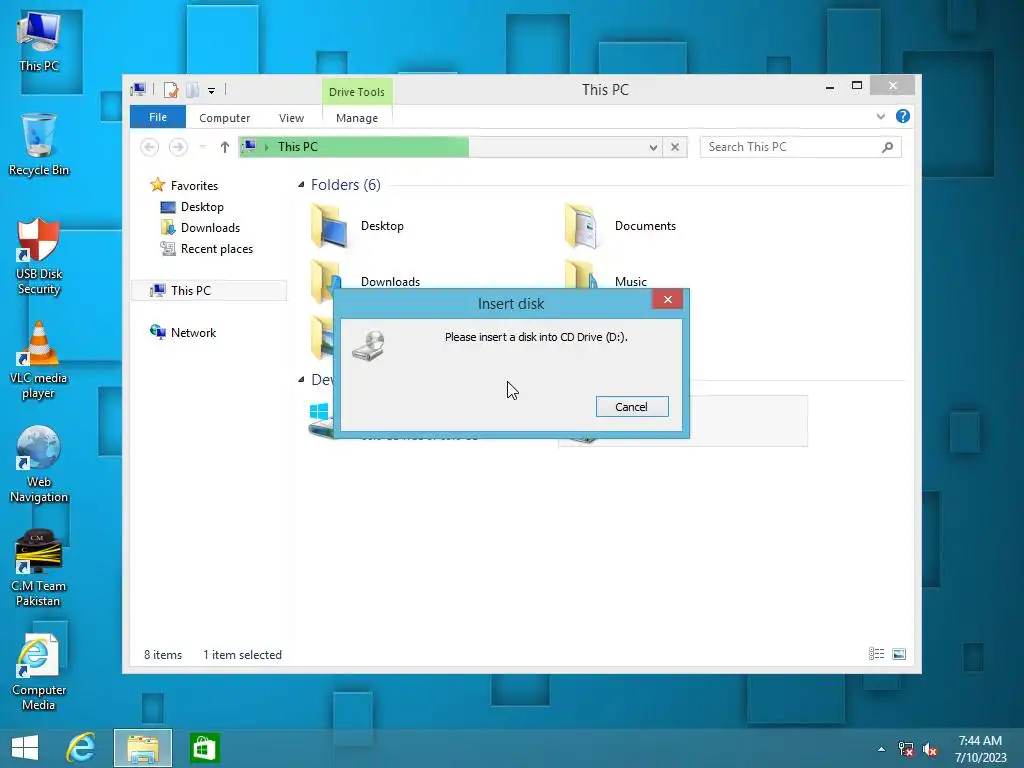The width and height of the screenshot is (1024, 768).
Task: Select Favorites in the navigation pane
Action: tap(185, 185)
